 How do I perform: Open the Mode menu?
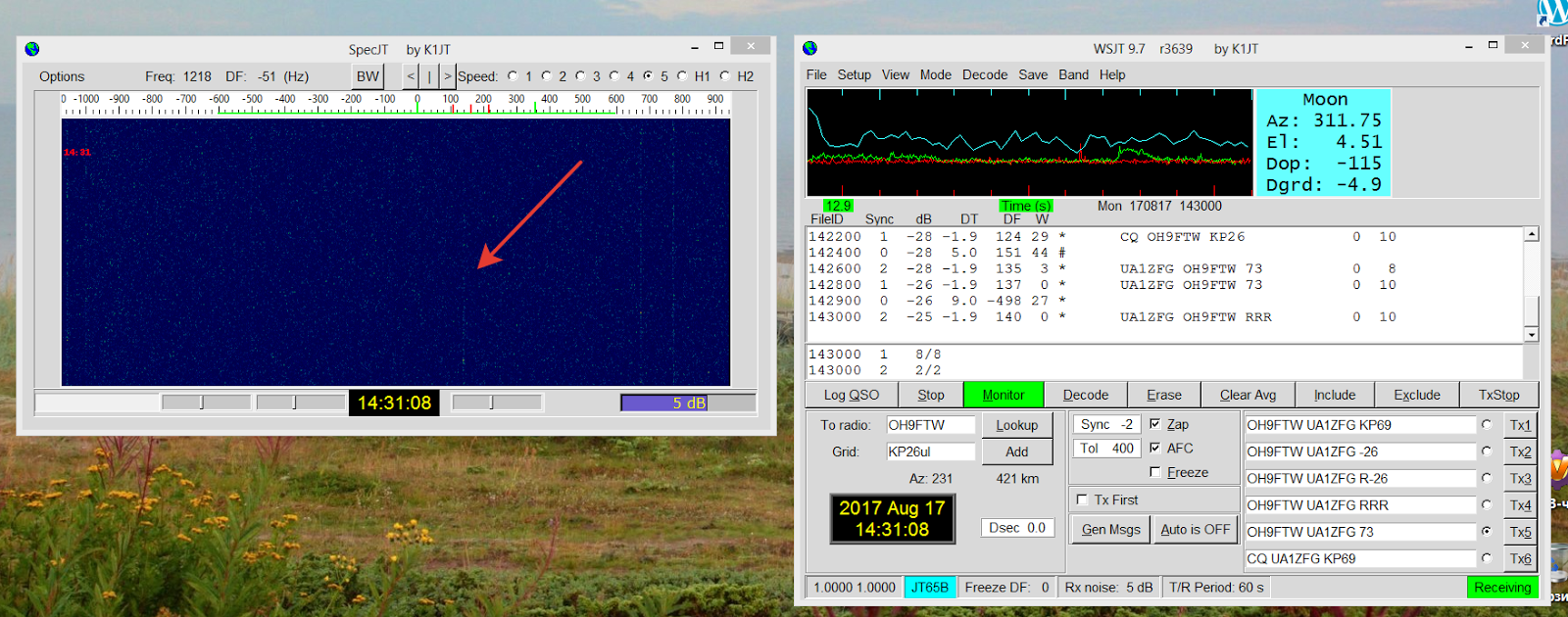tap(935, 74)
